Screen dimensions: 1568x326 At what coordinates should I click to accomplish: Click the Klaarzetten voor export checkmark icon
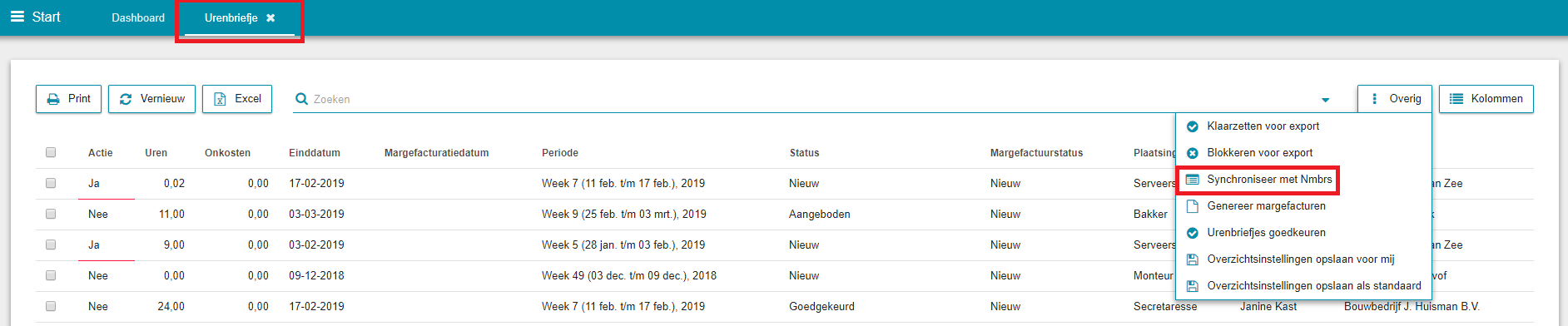coord(1192,126)
